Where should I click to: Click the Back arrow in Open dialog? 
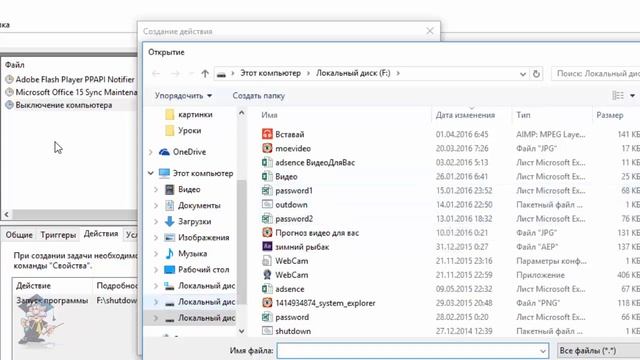click(156, 73)
